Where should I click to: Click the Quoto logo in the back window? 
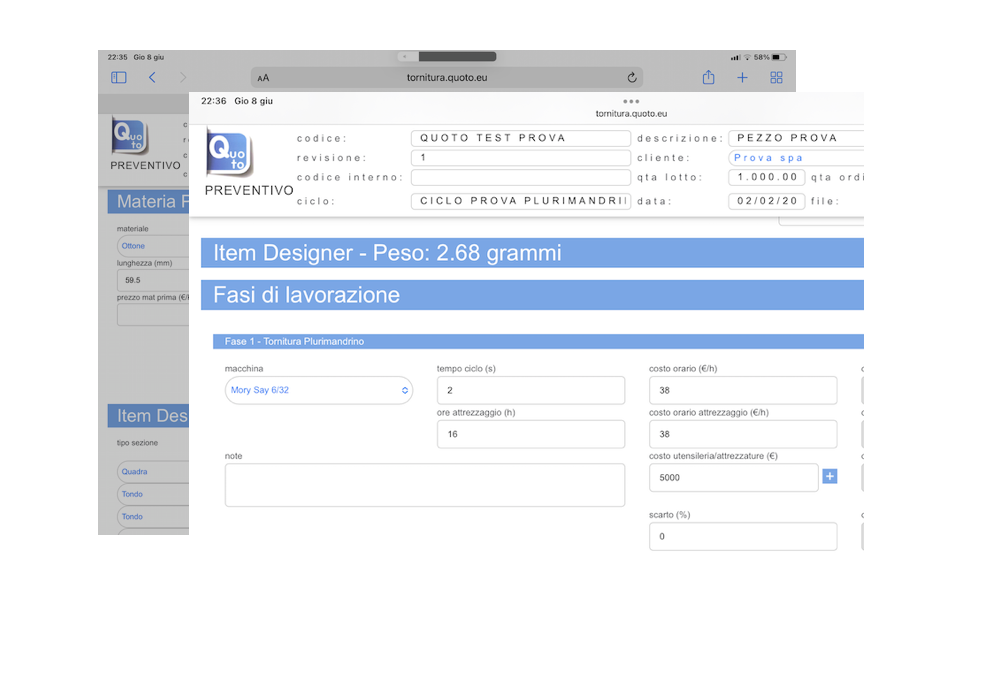pyautogui.click(x=130, y=135)
